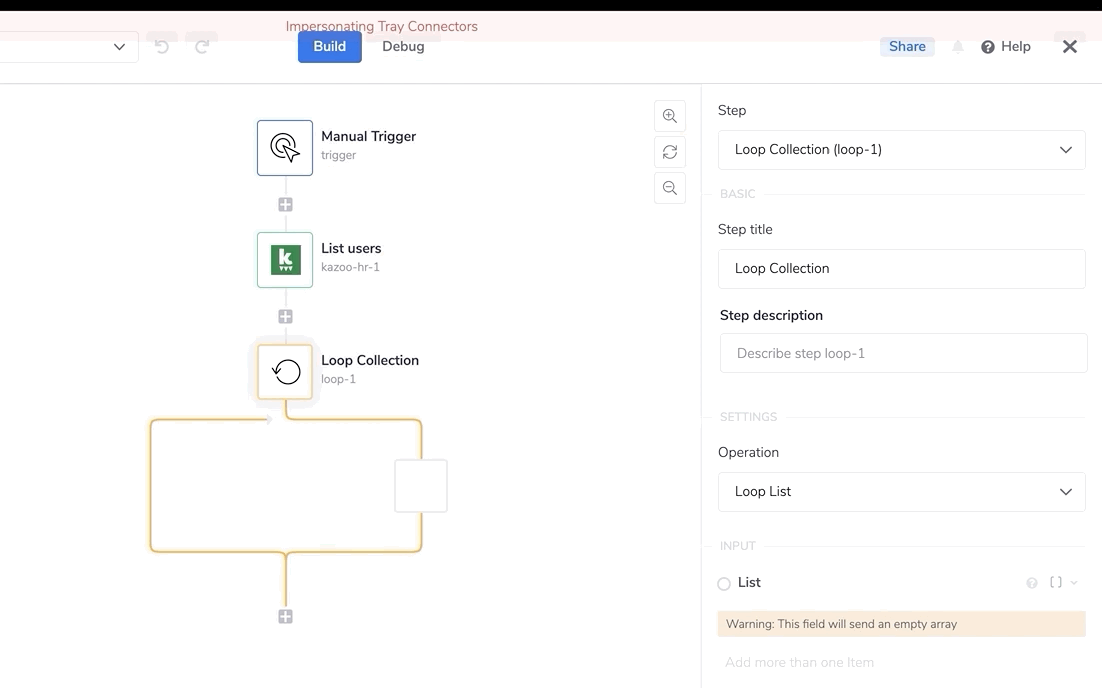Select the Kazoo HR List users step icon

click(x=285, y=260)
